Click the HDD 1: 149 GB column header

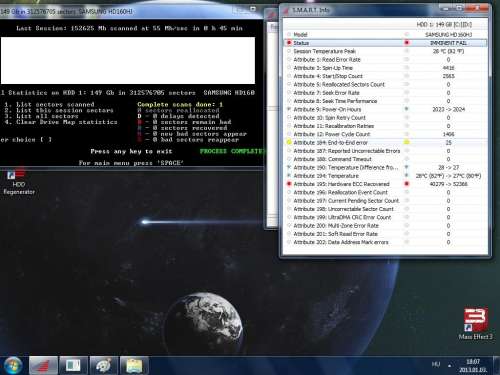pyautogui.click(x=444, y=24)
